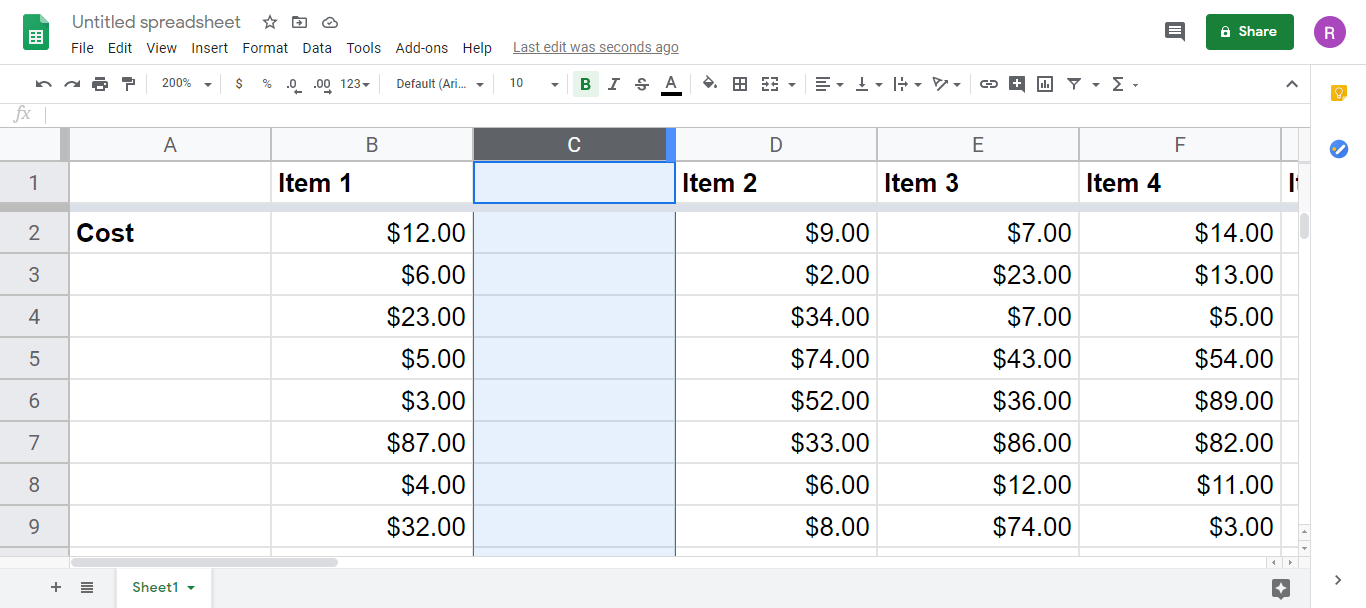1366x608 pixels.
Task: Format as currency with dollar icon
Action: coord(239,84)
